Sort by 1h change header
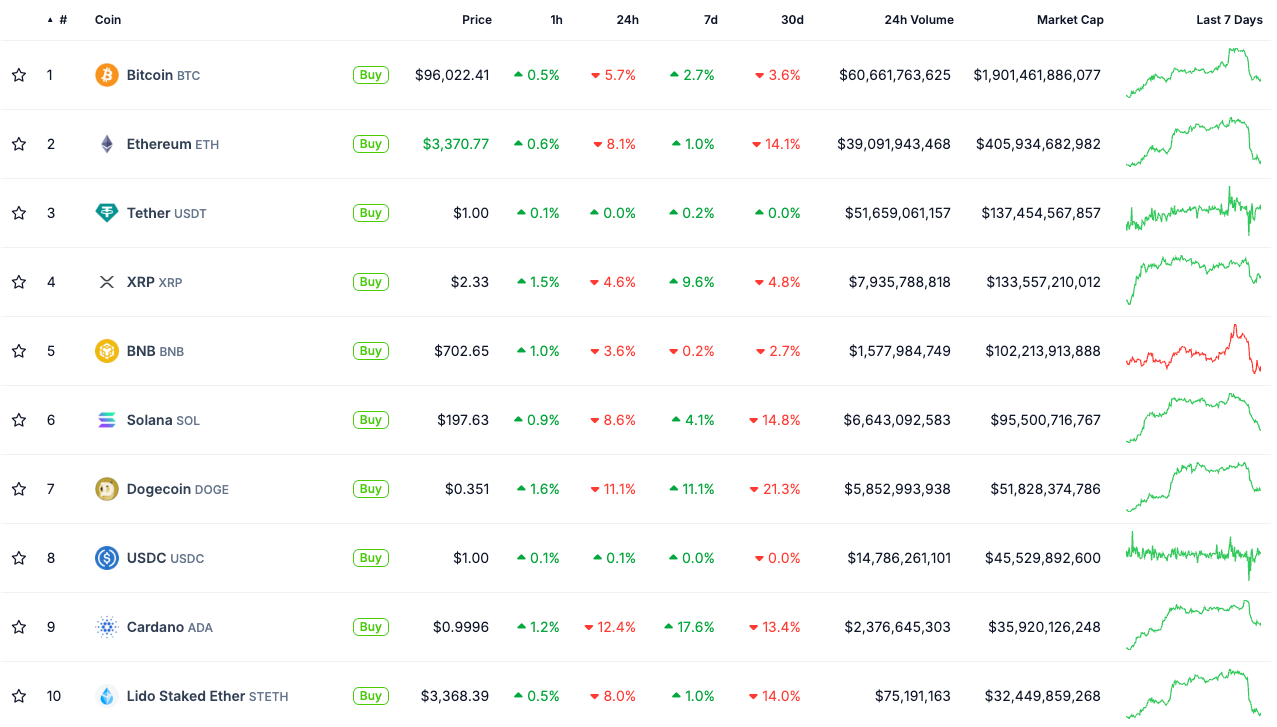Screen dimensions: 1277x727 coord(556,20)
